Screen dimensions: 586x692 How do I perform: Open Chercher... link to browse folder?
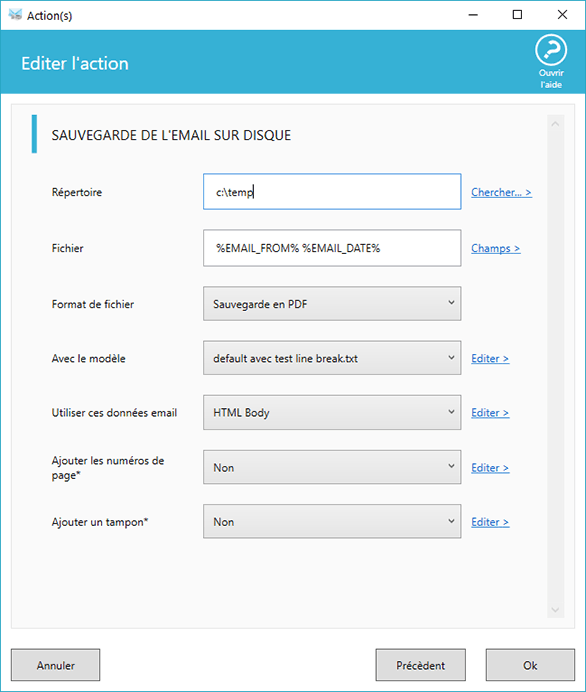[x=501, y=192]
